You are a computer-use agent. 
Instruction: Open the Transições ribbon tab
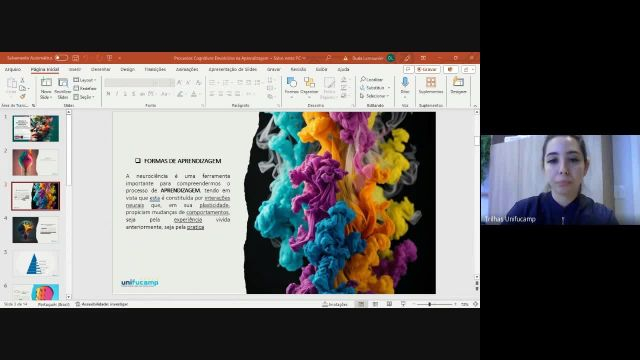coord(155,69)
